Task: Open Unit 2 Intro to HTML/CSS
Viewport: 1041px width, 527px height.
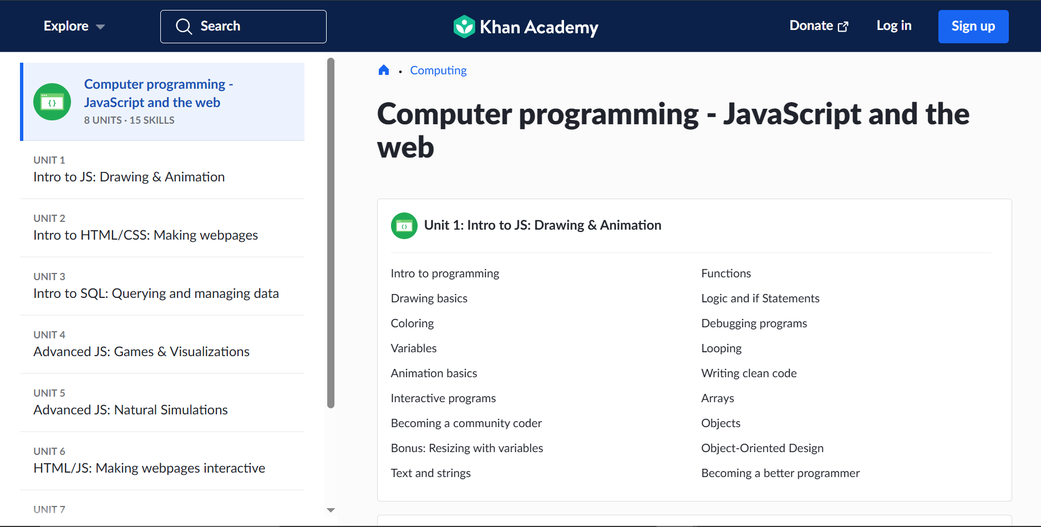Action: (162, 228)
